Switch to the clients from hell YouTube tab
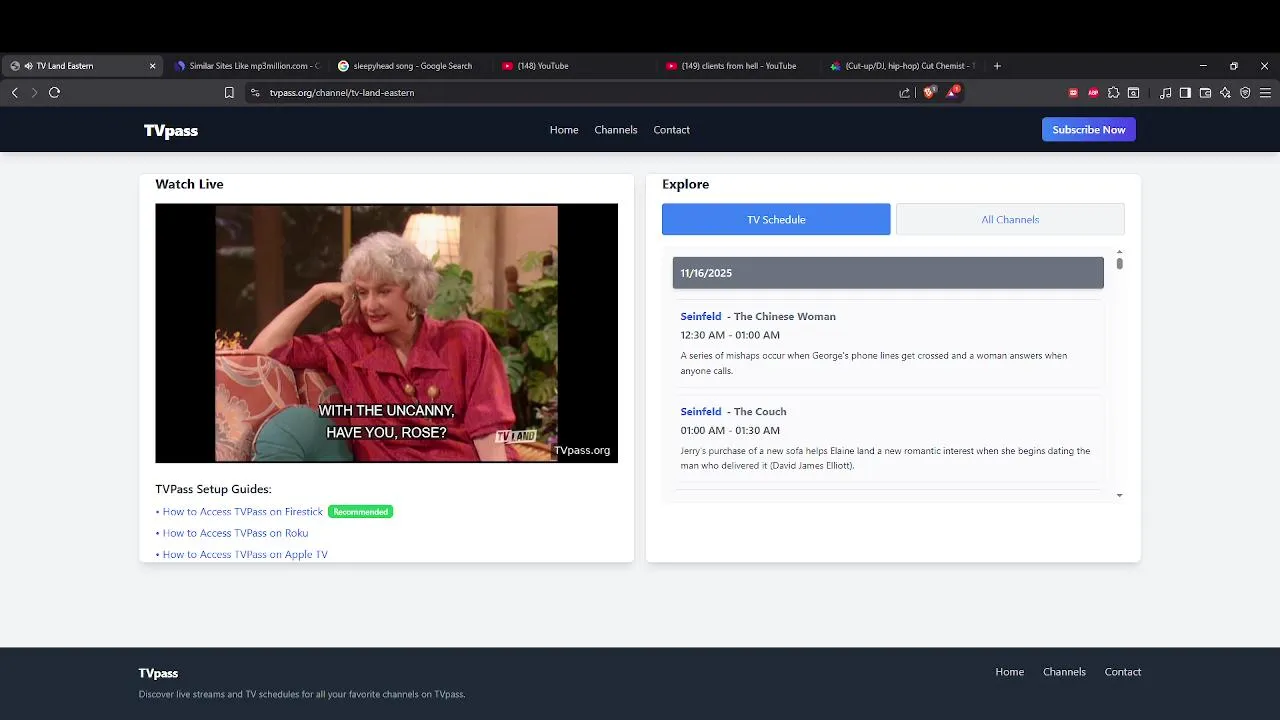The height and width of the screenshot is (720, 1280). (x=738, y=66)
